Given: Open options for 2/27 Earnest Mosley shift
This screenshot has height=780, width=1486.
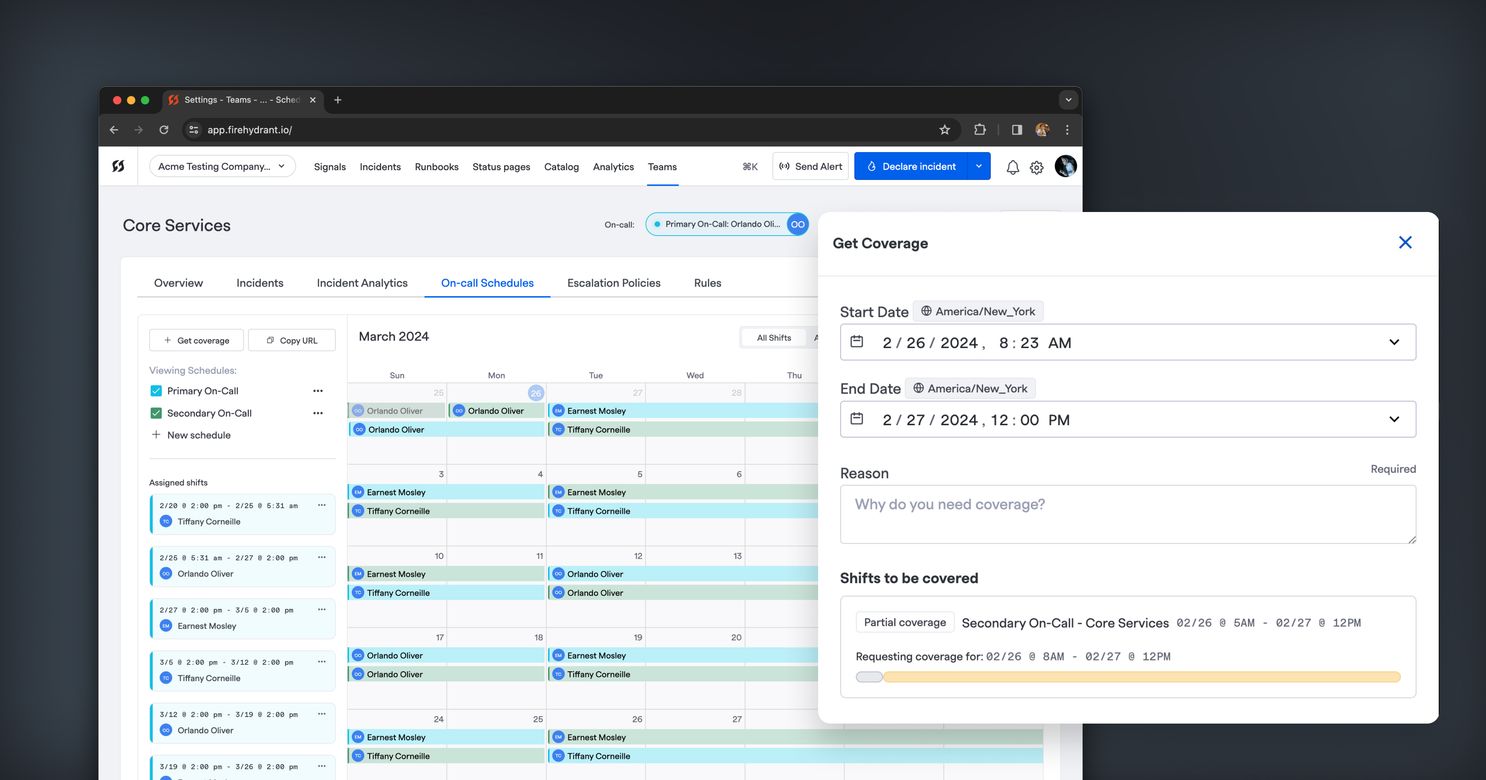Looking at the screenshot, I should [321, 609].
